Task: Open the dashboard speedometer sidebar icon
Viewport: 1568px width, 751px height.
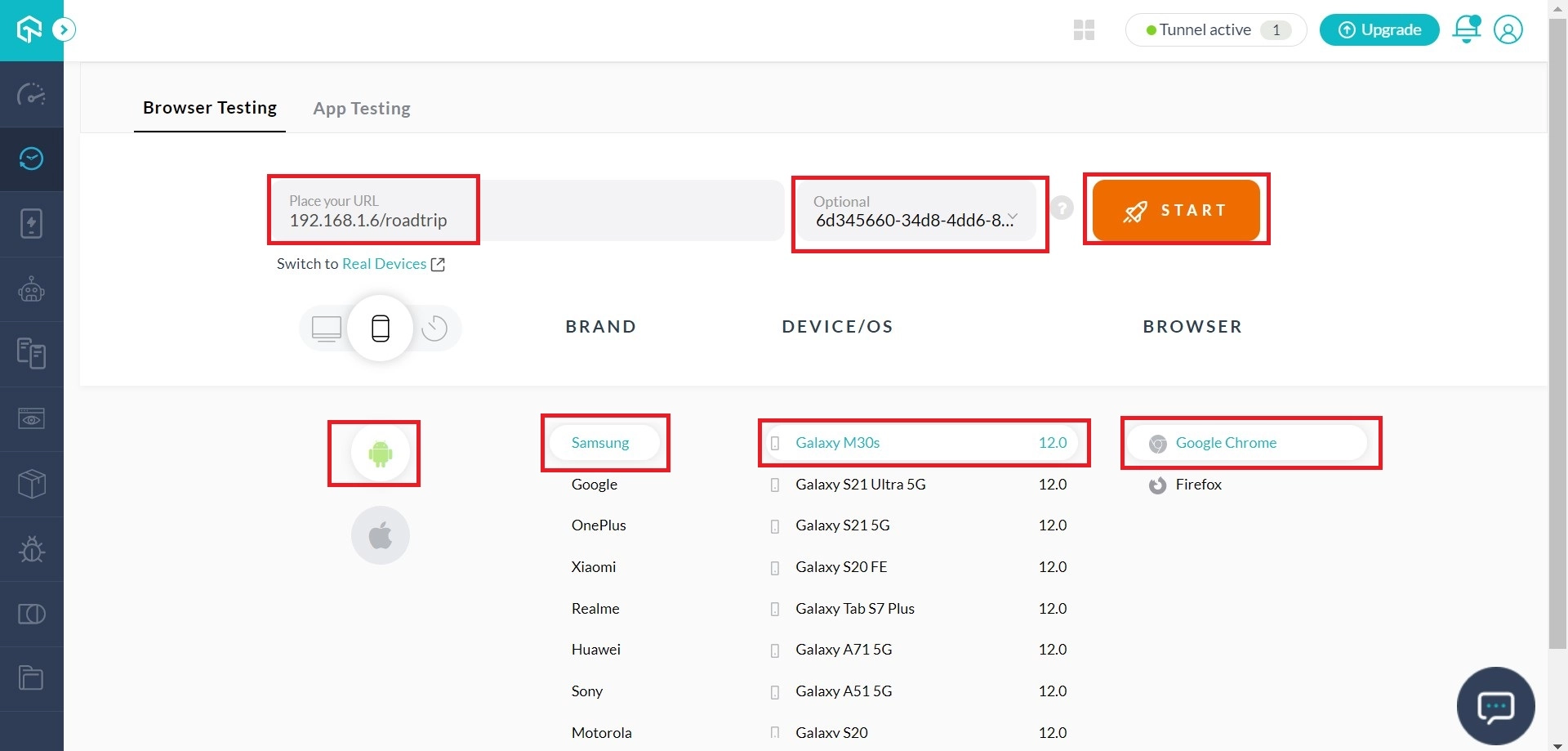Action: pyautogui.click(x=31, y=95)
